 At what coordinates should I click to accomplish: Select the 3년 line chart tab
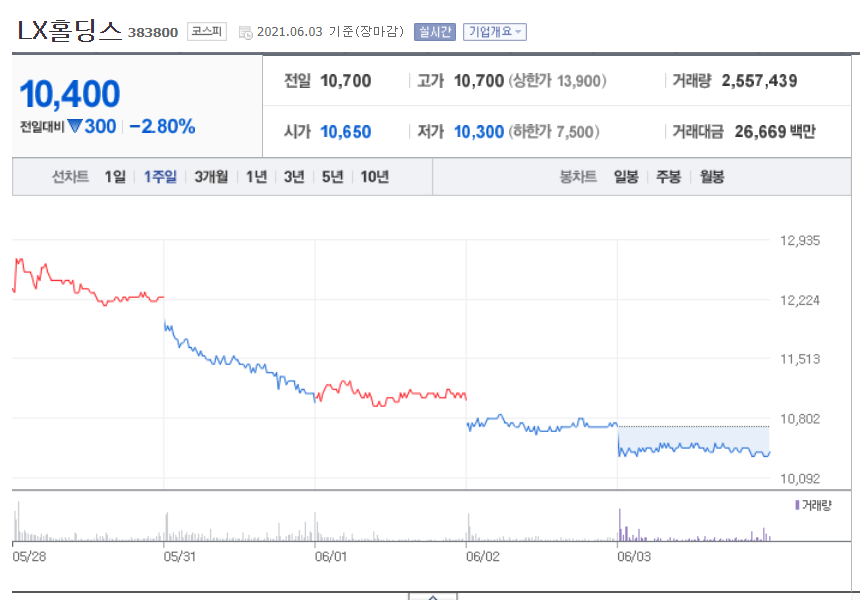point(294,177)
